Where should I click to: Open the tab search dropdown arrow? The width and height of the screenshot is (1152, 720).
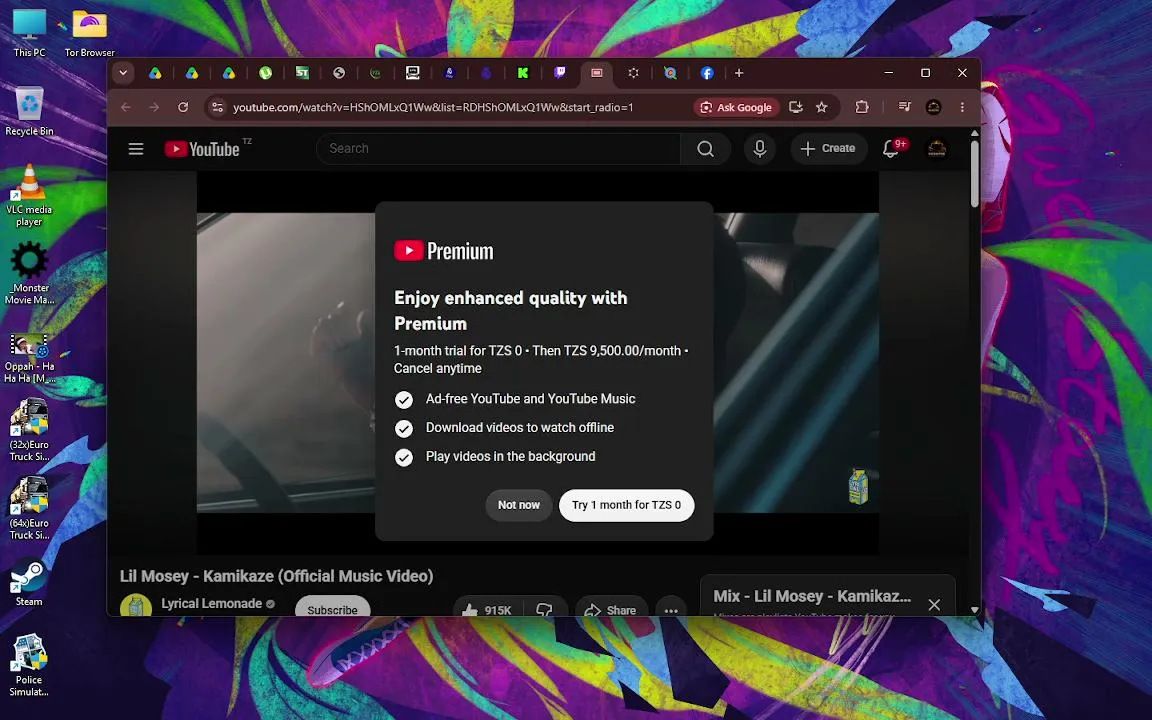click(x=123, y=73)
